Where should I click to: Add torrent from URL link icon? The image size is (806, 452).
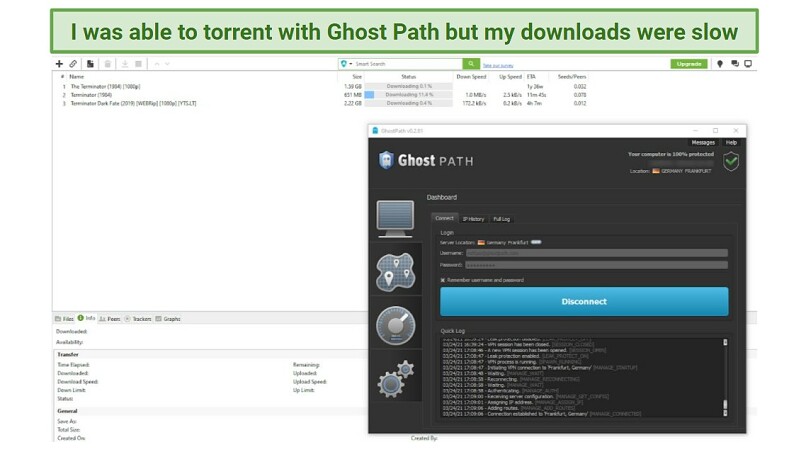[73, 64]
